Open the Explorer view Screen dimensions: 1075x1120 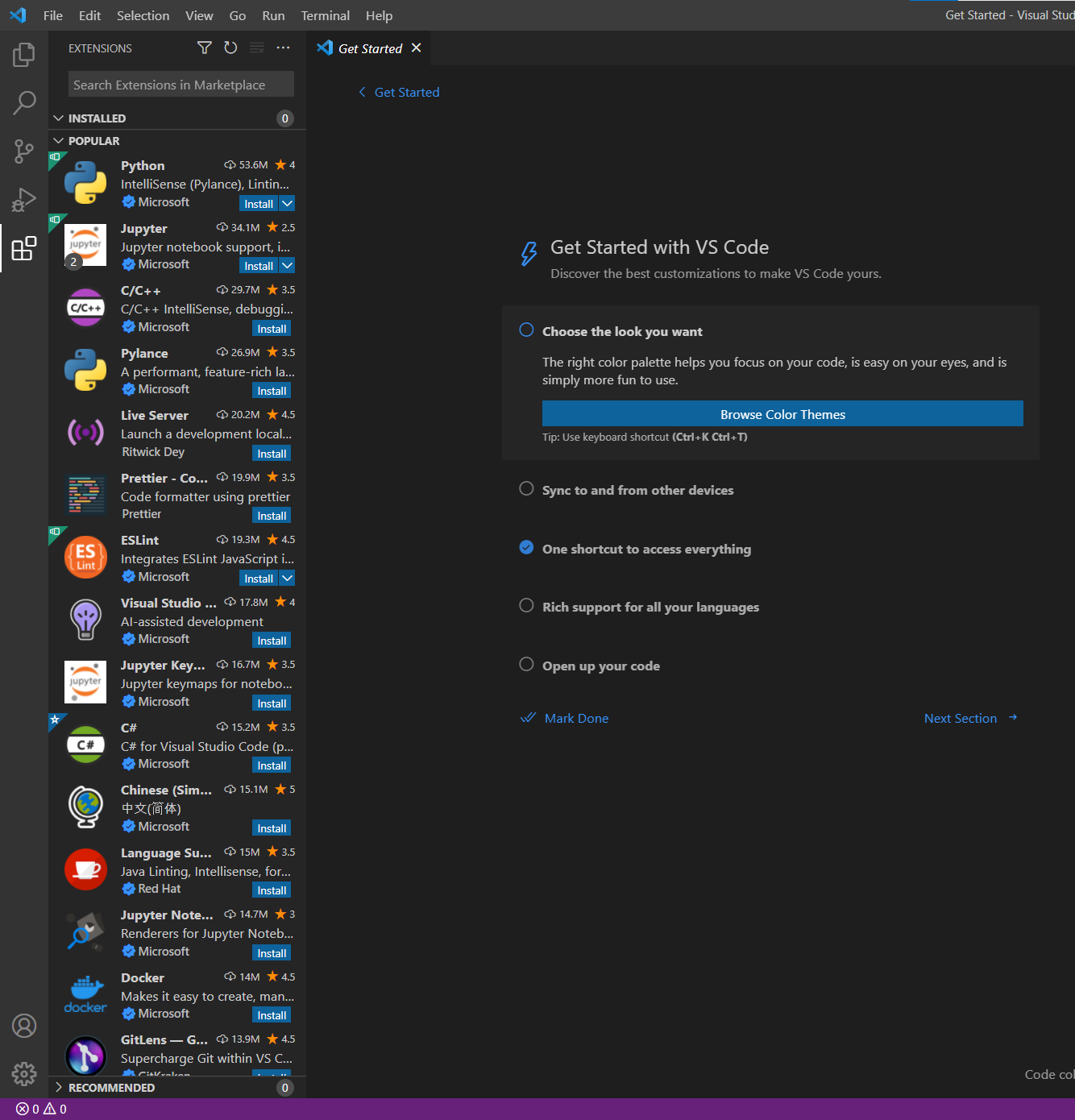click(23, 54)
